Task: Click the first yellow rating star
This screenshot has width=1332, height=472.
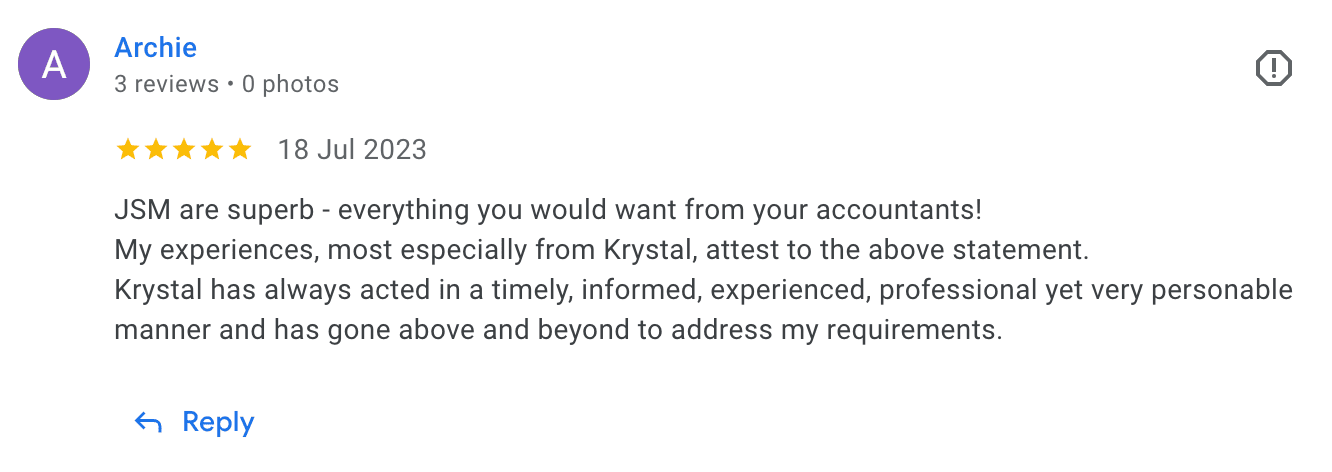Action: [x=127, y=150]
